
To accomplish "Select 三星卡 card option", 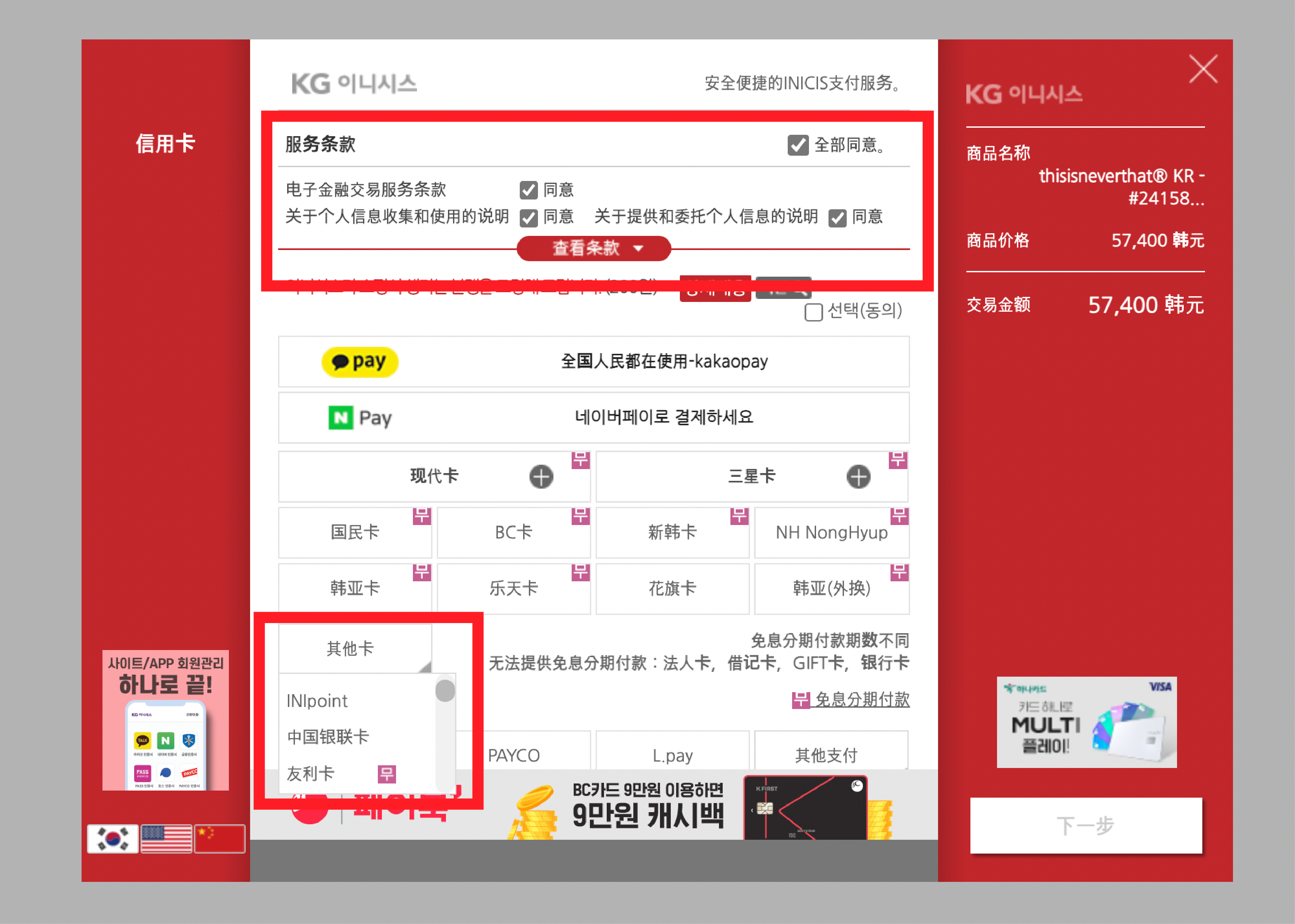I will (752, 476).
